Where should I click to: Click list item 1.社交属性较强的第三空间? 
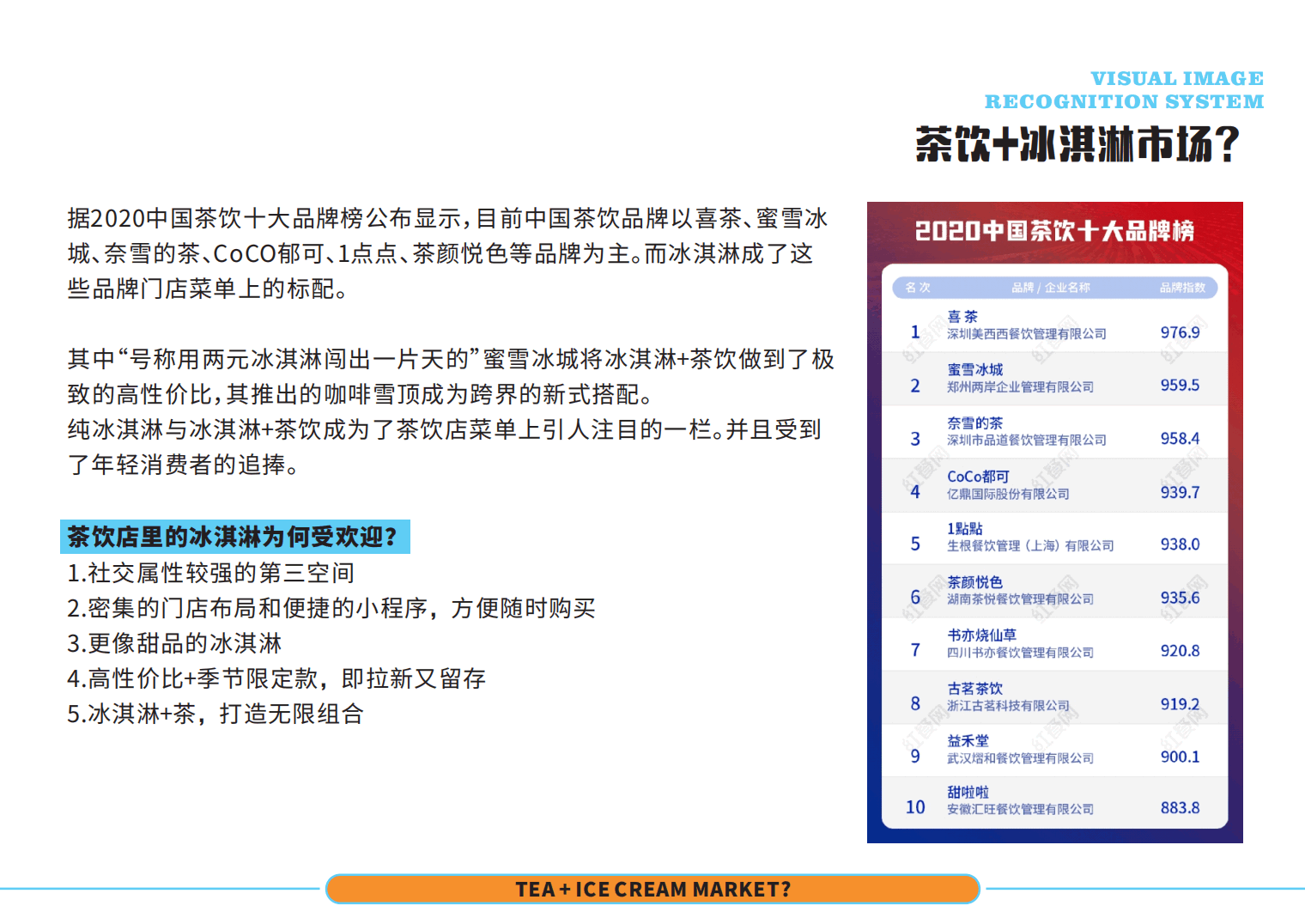coord(211,573)
